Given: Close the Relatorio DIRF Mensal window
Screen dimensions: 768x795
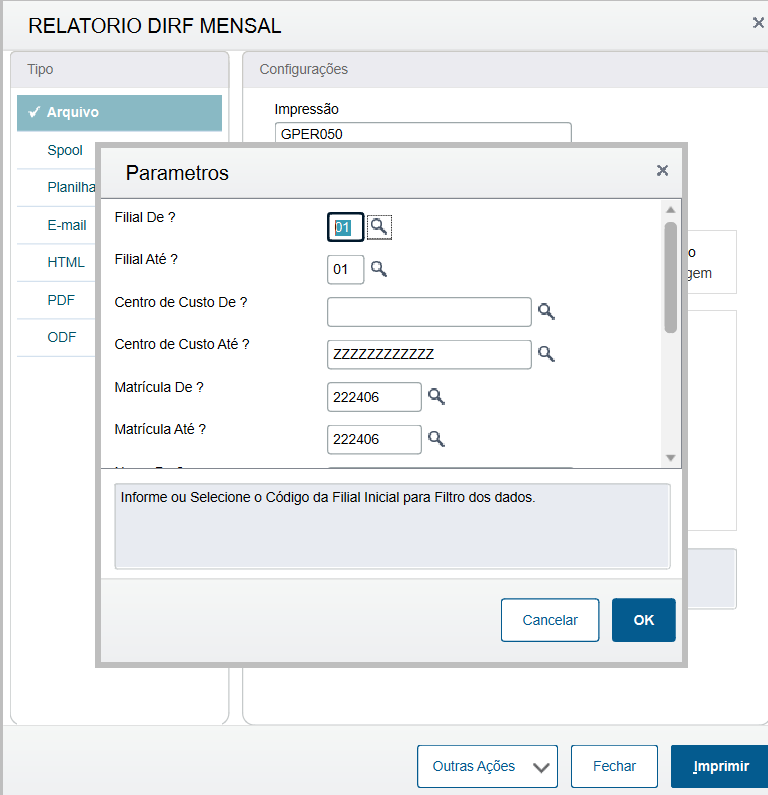Looking at the screenshot, I should pos(758,23).
